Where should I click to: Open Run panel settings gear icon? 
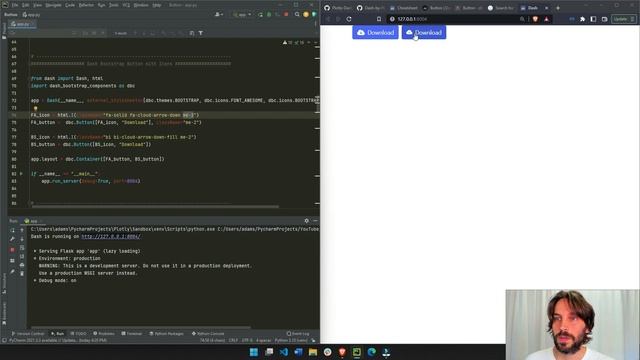[x=307, y=221]
